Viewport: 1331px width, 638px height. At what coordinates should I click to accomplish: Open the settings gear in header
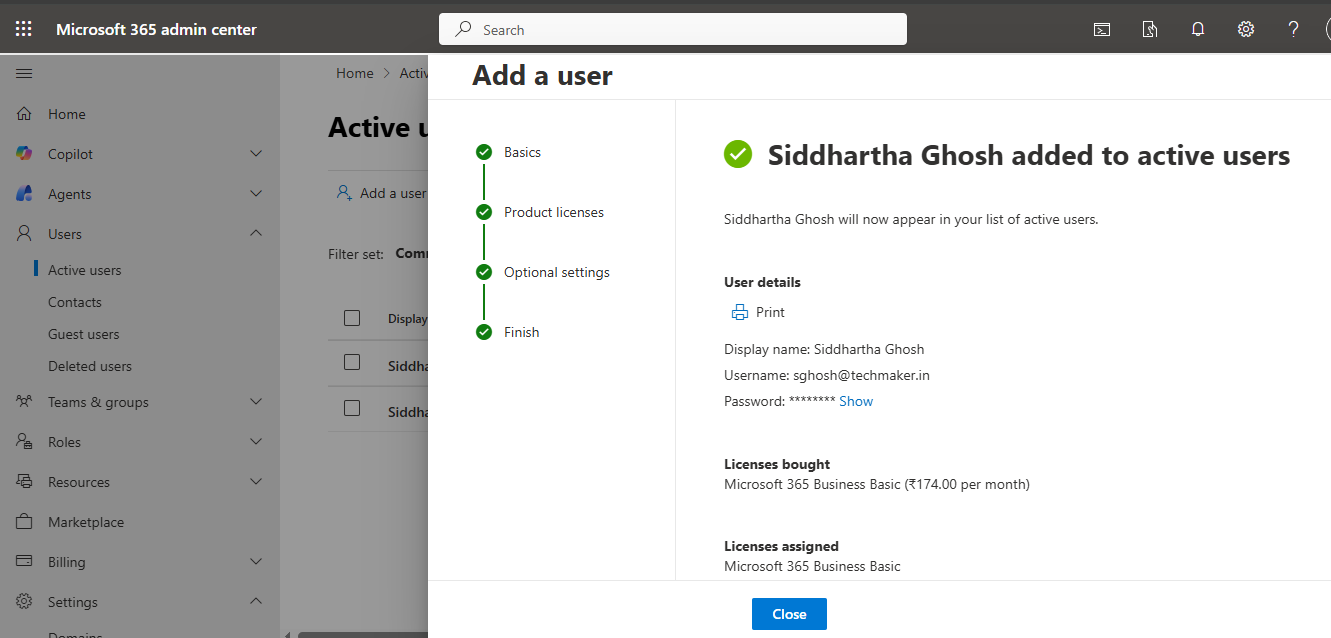coord(1245,29)
